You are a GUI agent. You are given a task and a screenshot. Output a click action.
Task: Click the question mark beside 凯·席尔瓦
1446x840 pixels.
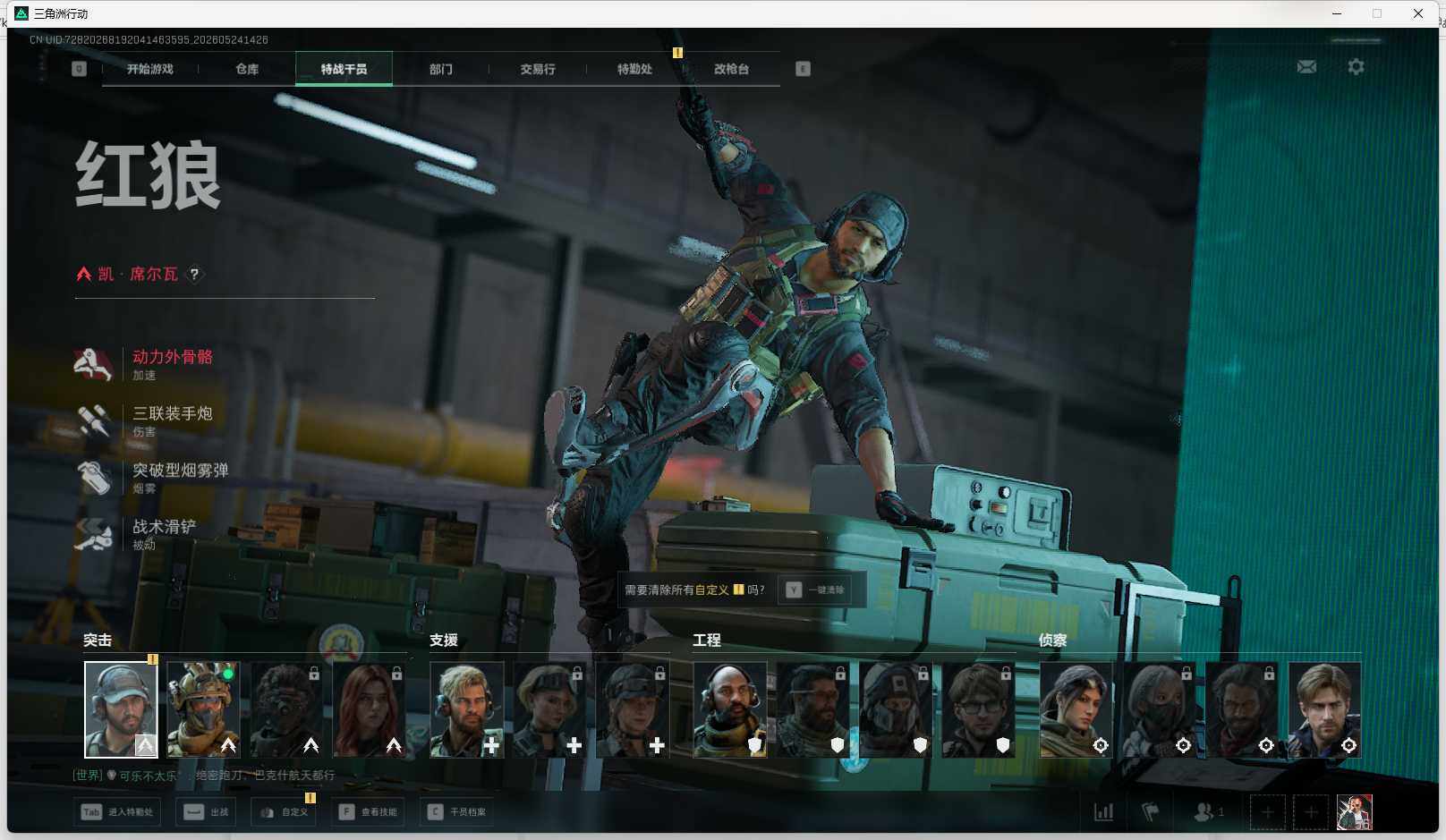pos(194,275)
